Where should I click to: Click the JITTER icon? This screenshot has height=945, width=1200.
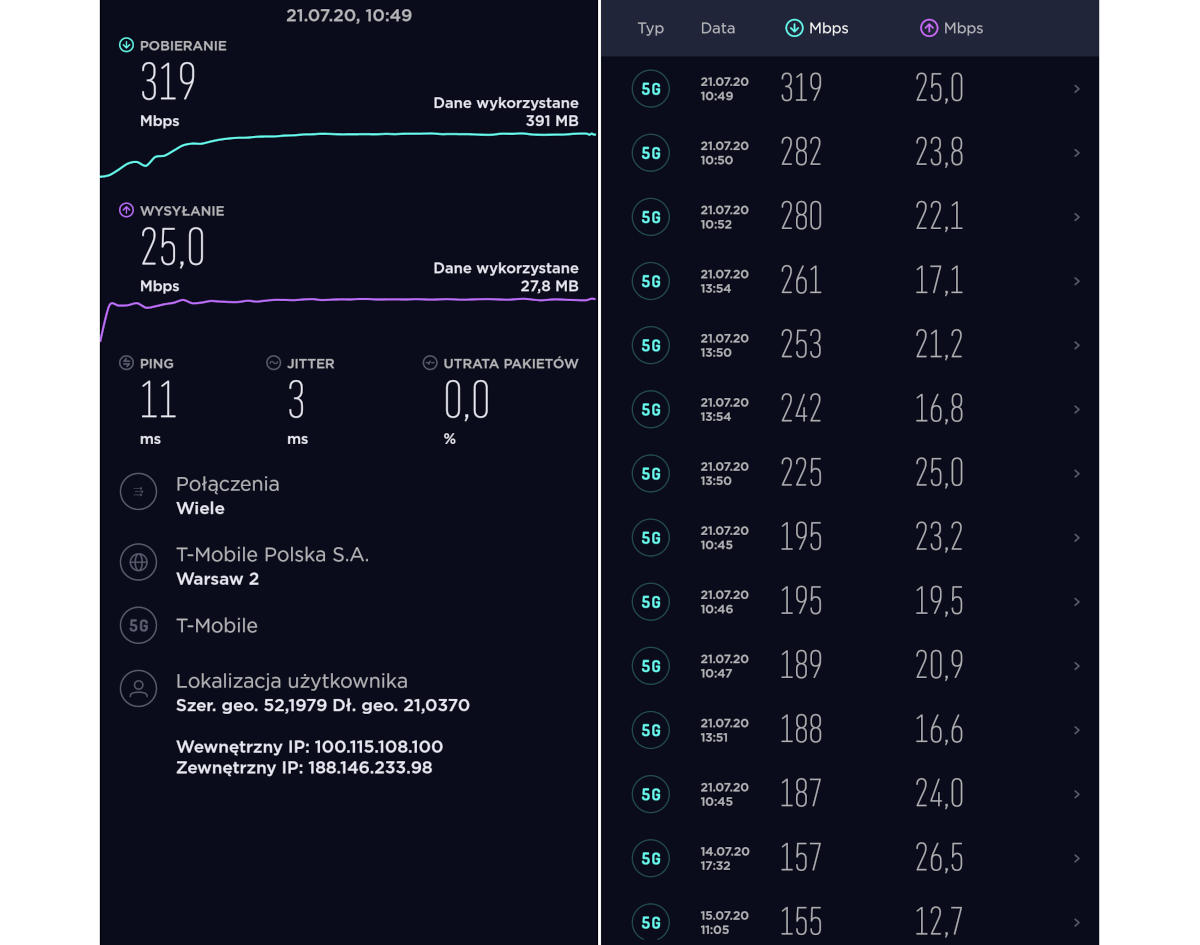pos(273,363)
